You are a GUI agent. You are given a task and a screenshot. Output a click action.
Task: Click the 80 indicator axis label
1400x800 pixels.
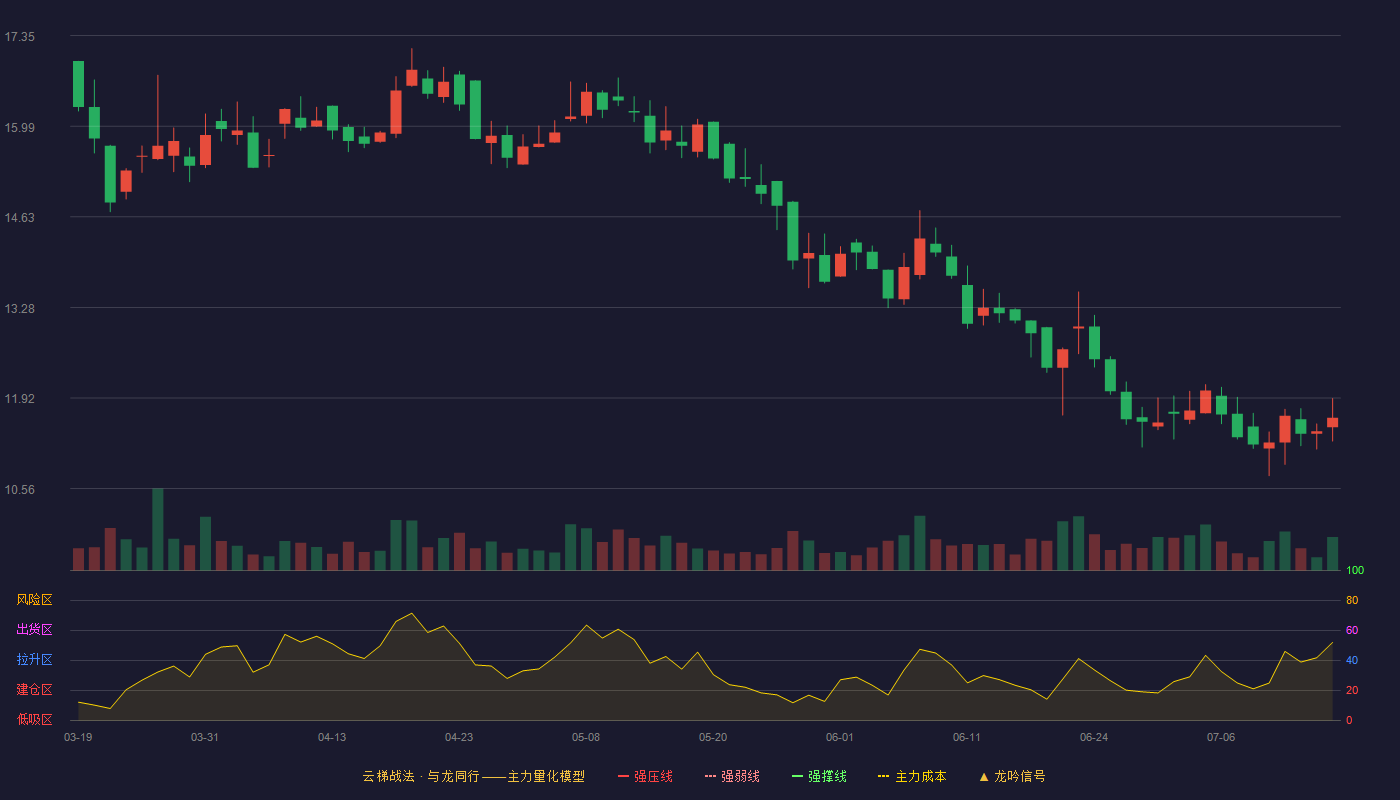coord(1352,600)
